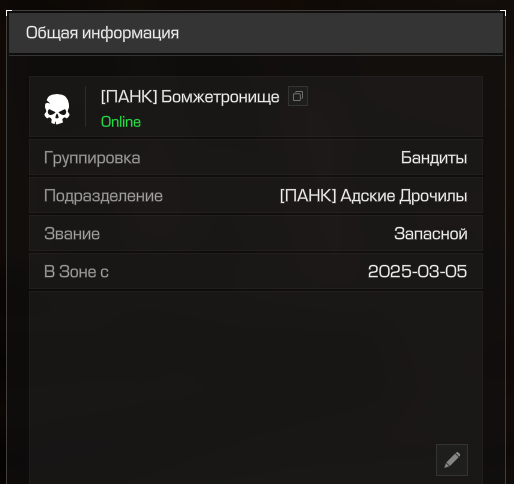Select the Запасной rank value
Viewport: 514px width, 484px height.
tap(431, 234)
